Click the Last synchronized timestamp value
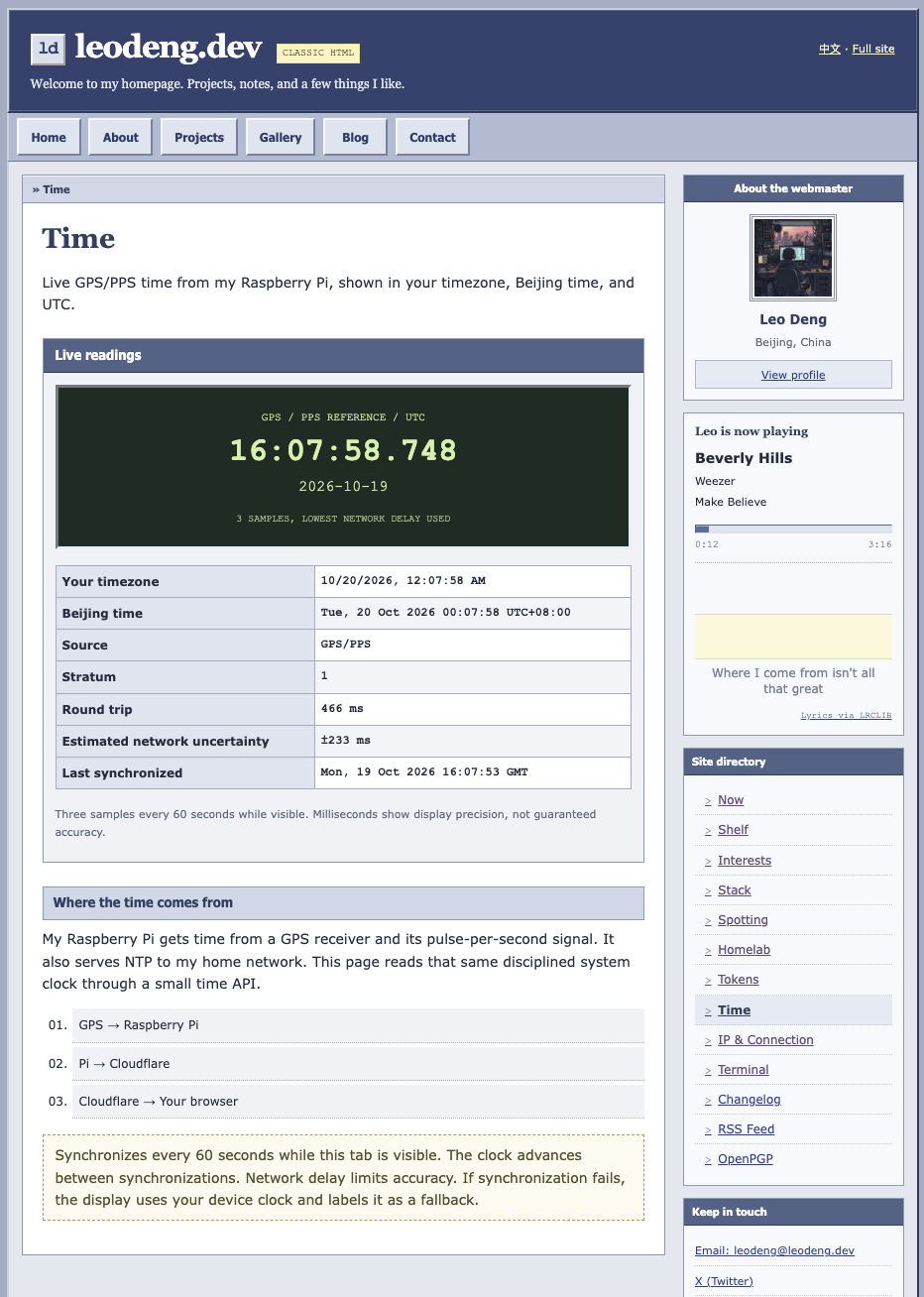924x1297 pixels. point(424,772)
